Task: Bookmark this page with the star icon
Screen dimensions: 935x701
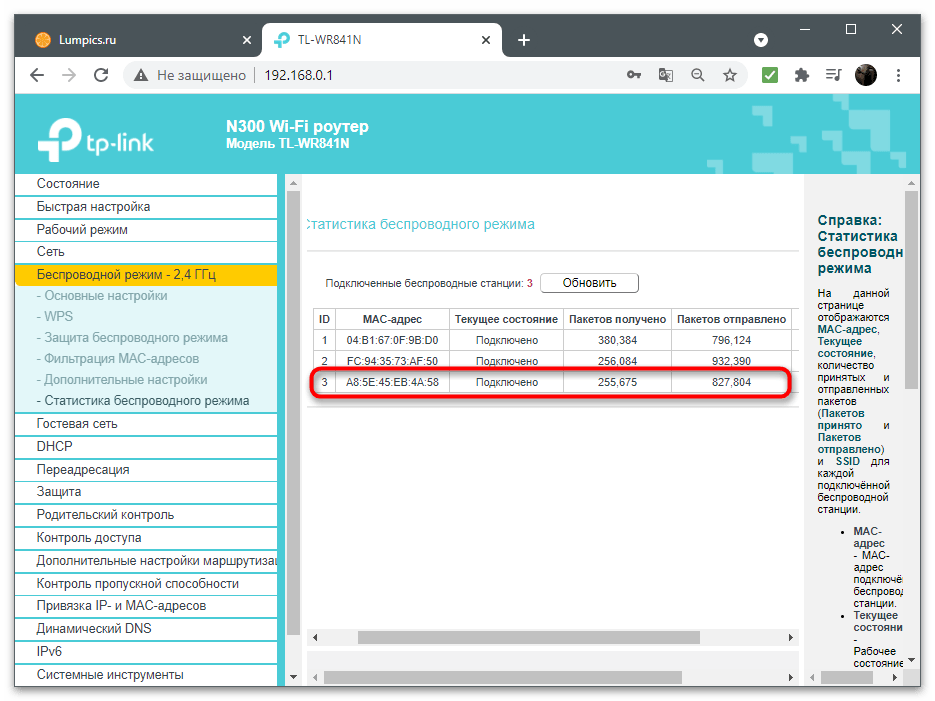Action: click(730, 75)
